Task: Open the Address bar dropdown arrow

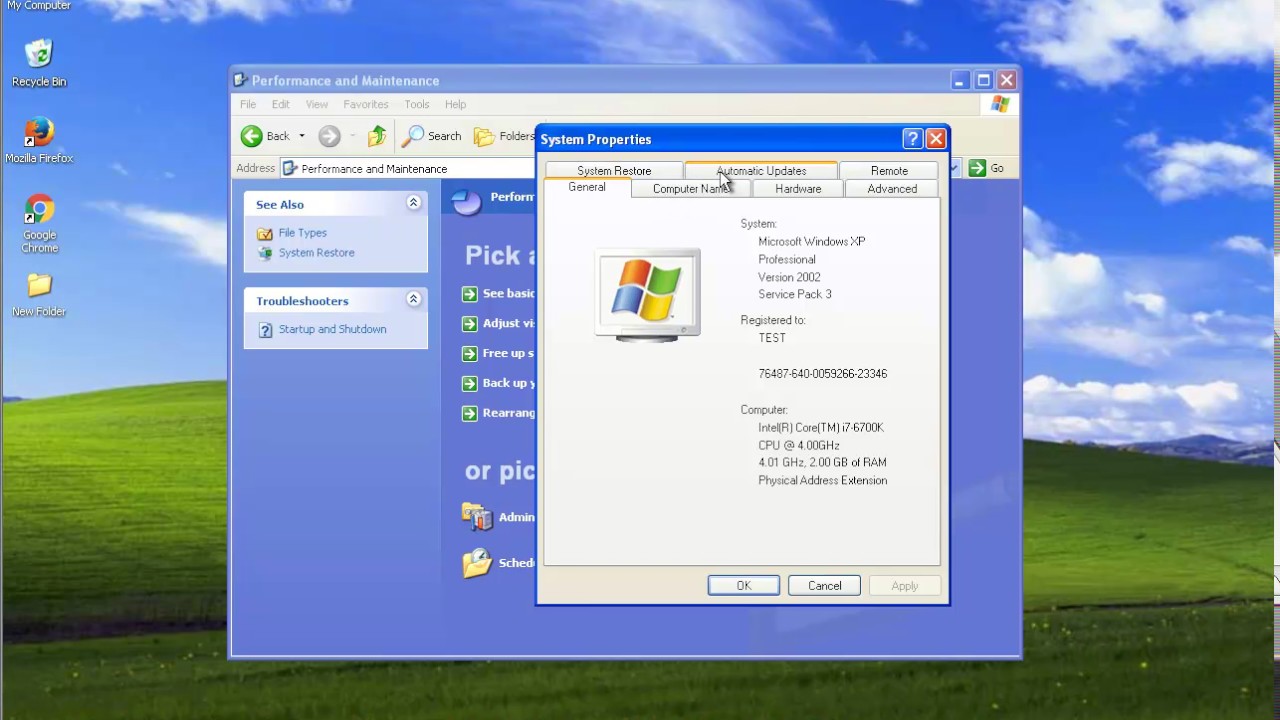Action: pos(953,168)
